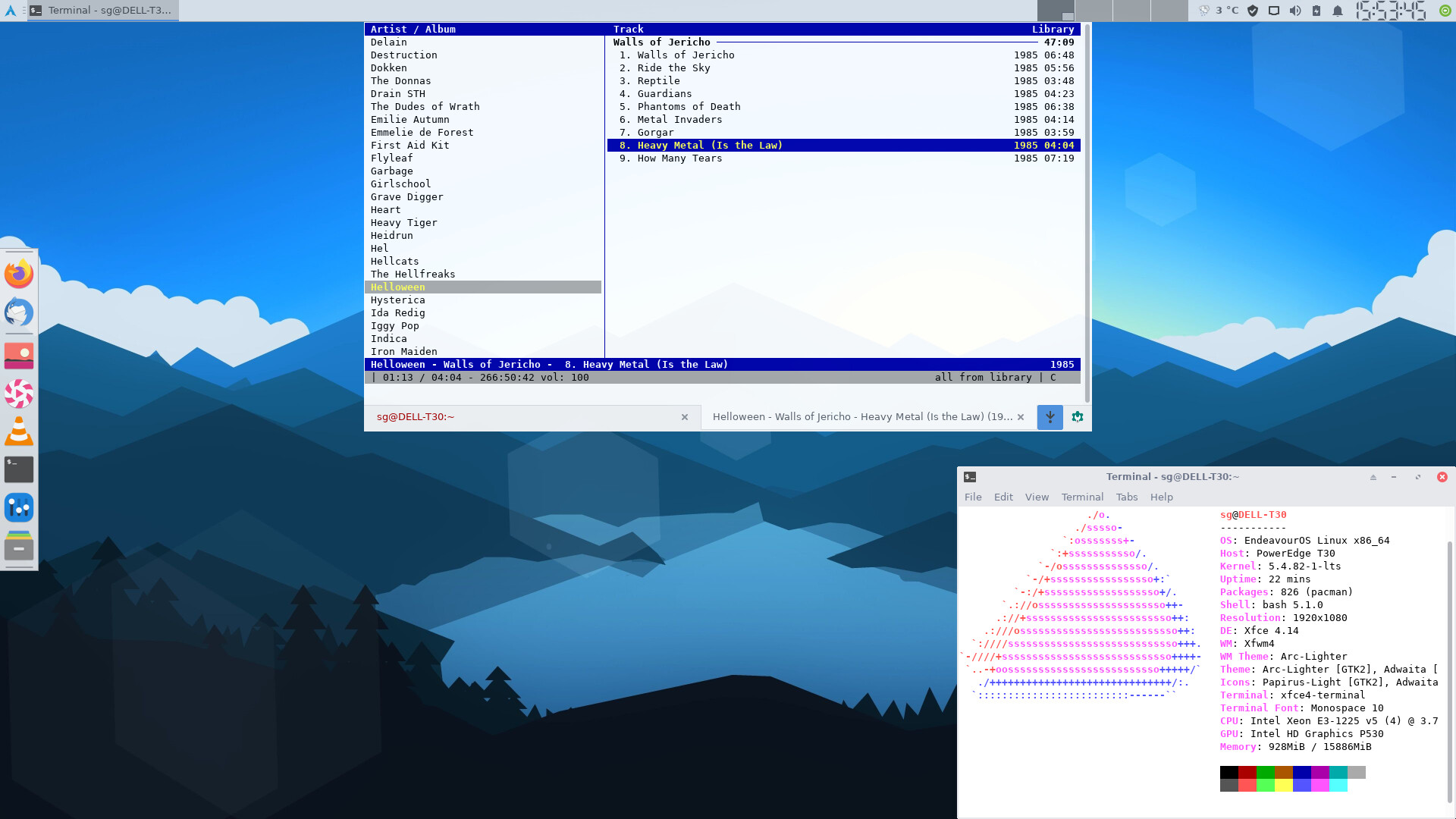1456x819 pixels.
Task: Open the View menu in Terminal window
Action: click(x=1037, y=497)
